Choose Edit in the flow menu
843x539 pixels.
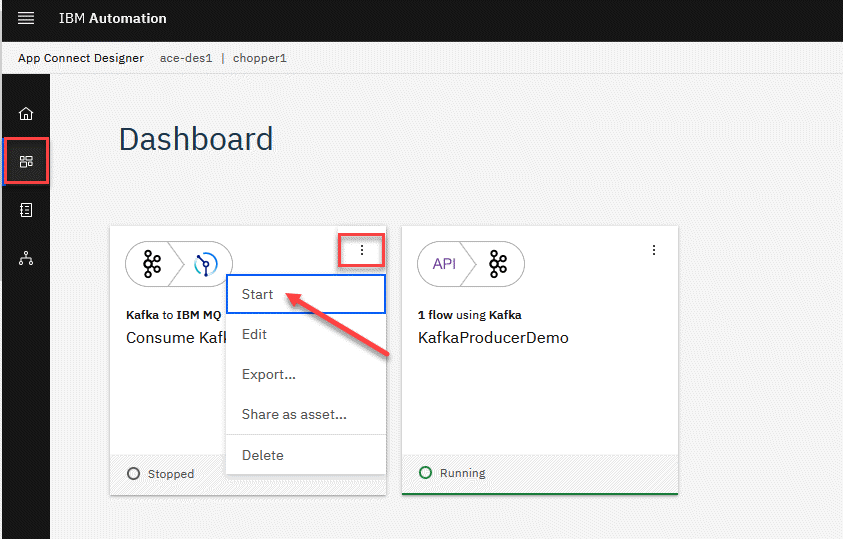pos(254,334)
